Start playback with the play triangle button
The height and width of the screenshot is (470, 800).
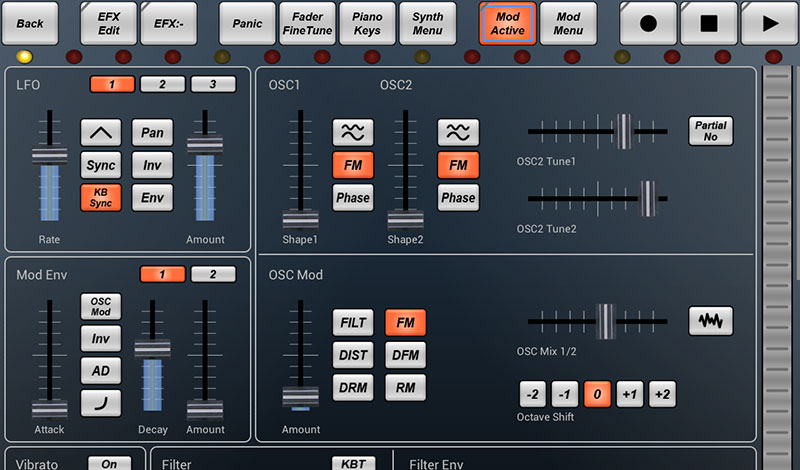coord(769,23)
